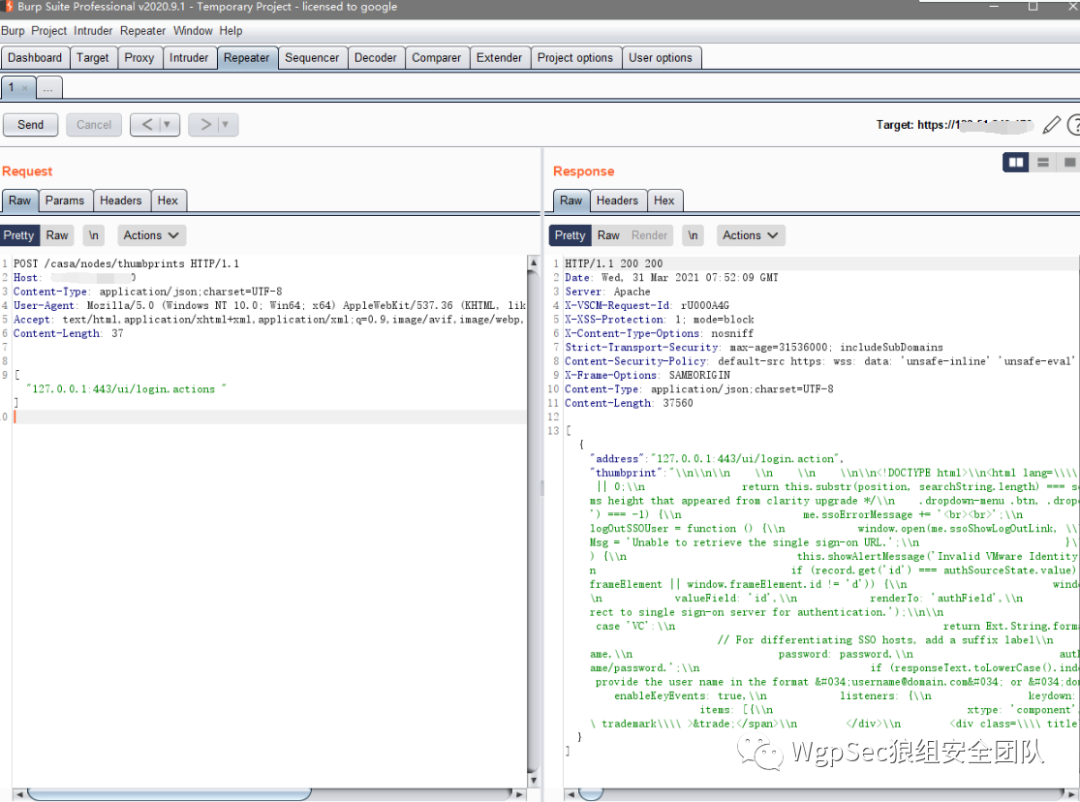This screenshot has width=1080, height=802.
Task: Click request vertical scrollbar up arrow
Action: pos(534,263)
